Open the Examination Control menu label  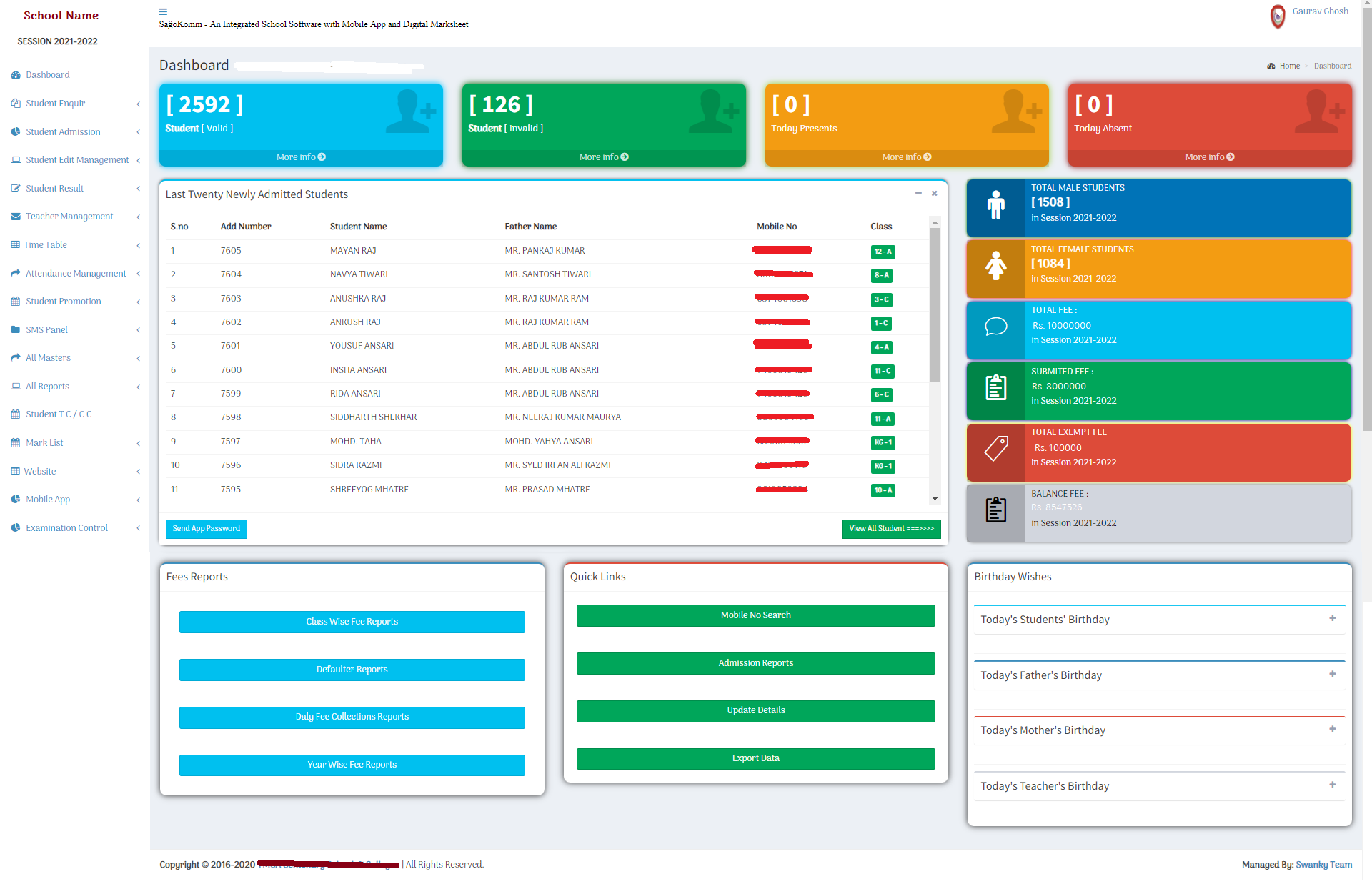pos(66,528)
